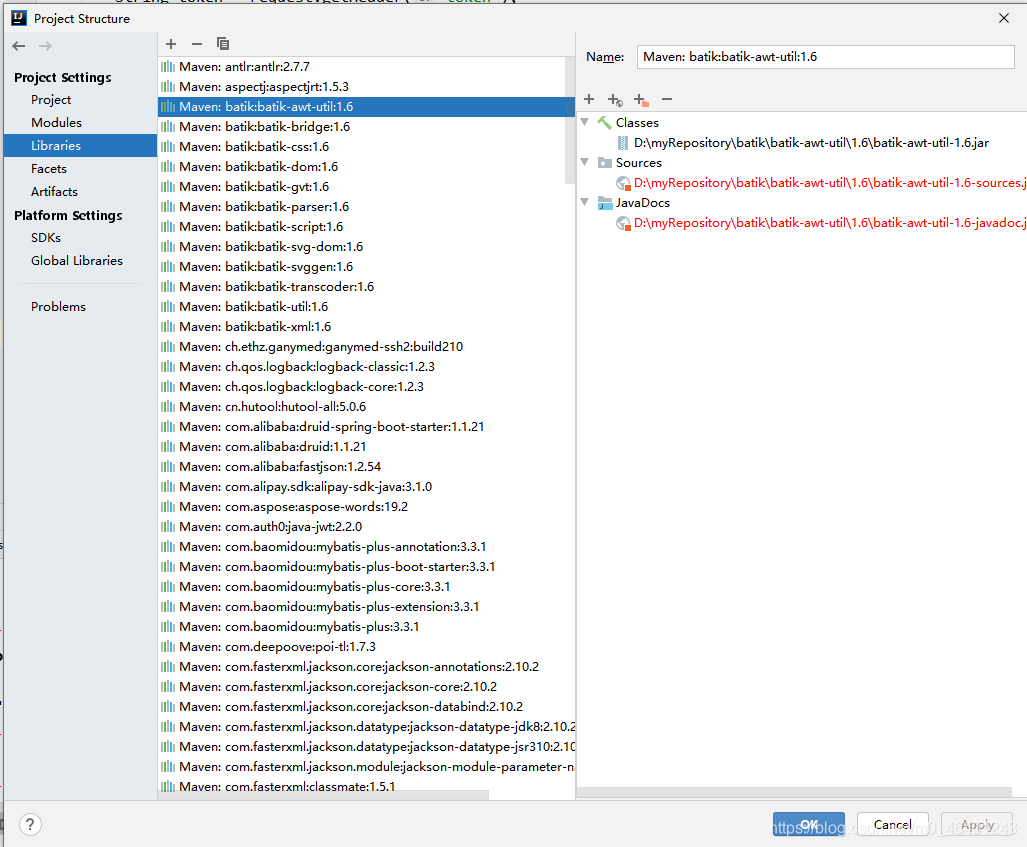Select jackson-databind:2.10.2 library
This screenshot has height=847, width=1027.
click(366, 707)
